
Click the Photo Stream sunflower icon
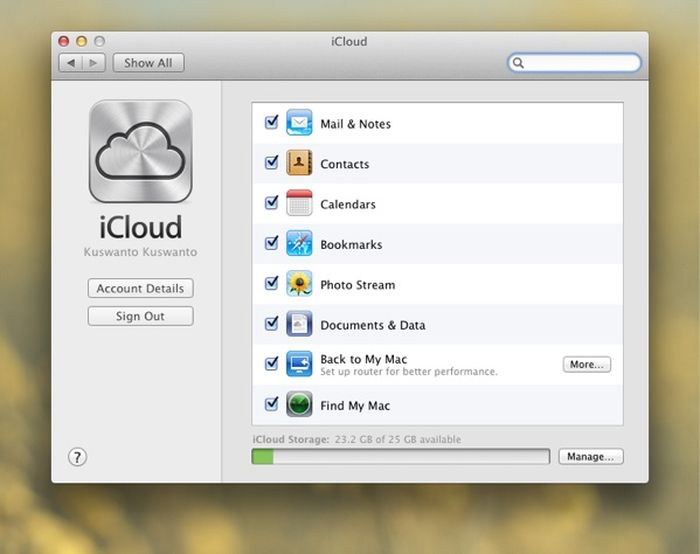pyautogui.click(x=299, y=283)
